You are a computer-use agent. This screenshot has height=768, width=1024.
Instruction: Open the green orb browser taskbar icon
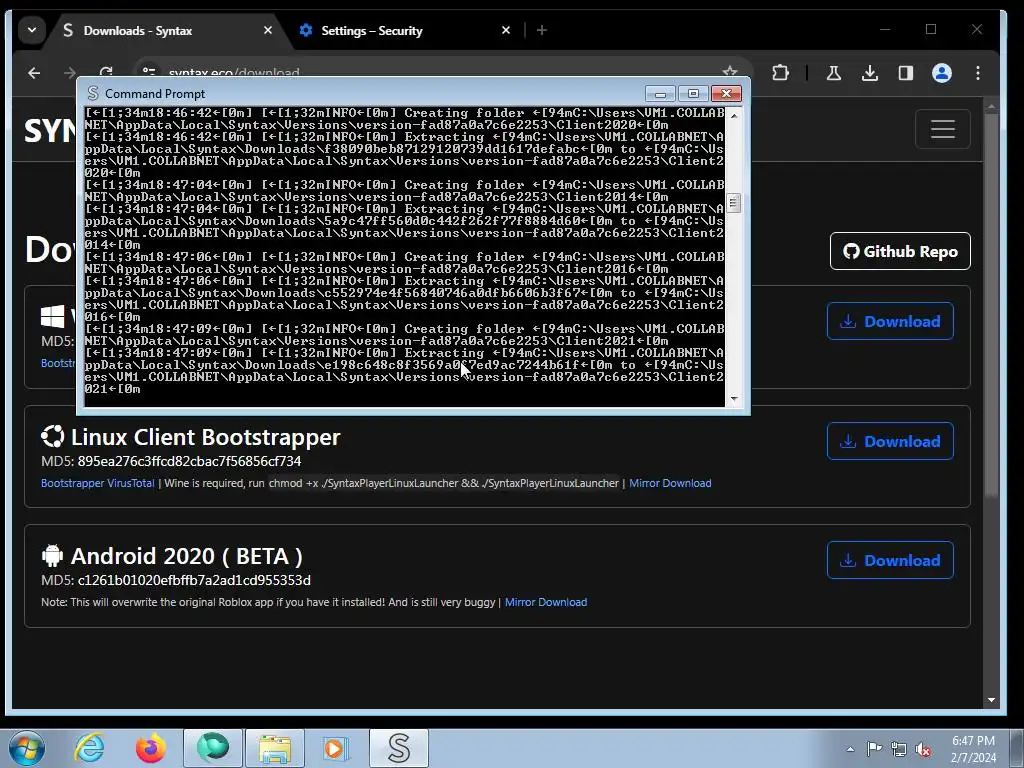pyautogui.click(x=213, y=748)
